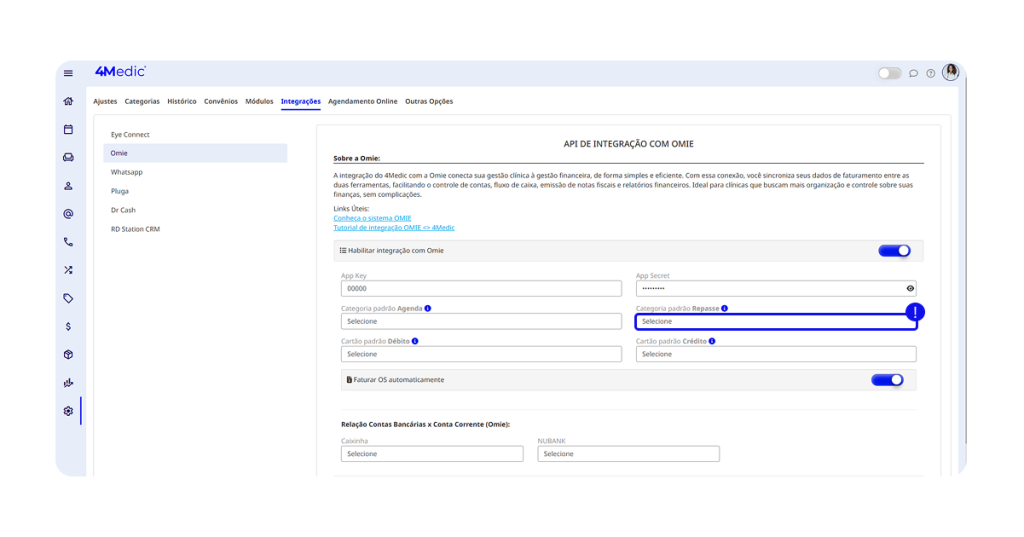1024x537 pixels.
Task: Open the calendar icon in the sidebar
Action: click(68, 129)
